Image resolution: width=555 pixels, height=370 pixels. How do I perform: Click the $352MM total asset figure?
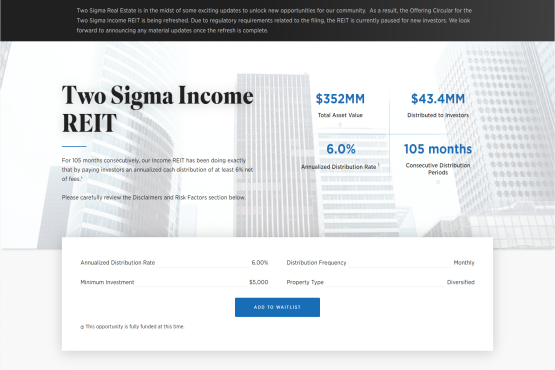tap(340, 99)
